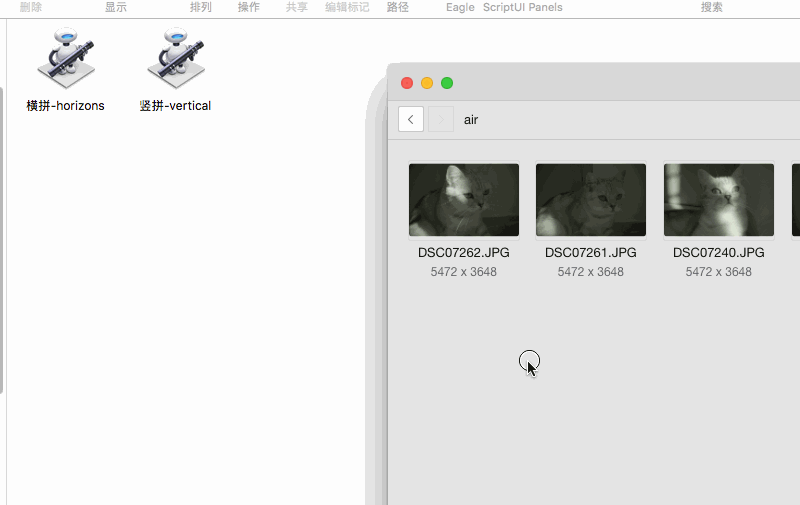800x505 pixels.
Task: Select the DSC07261.JPG cat thumbnail
Action: 591,200
